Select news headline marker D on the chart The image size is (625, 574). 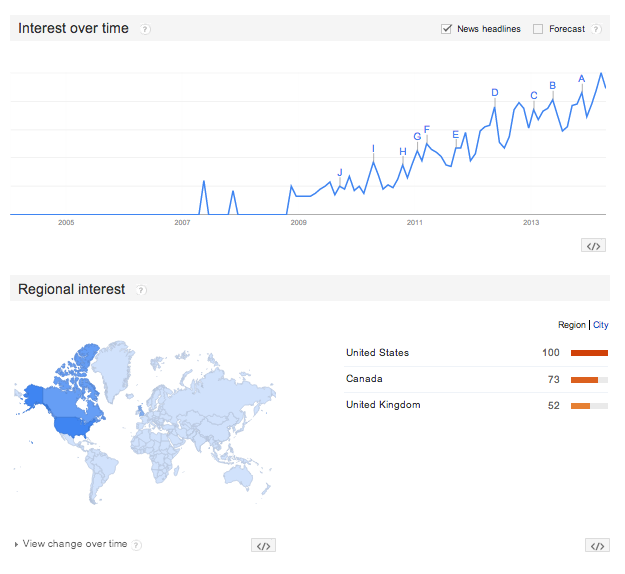tap(495, 92)
